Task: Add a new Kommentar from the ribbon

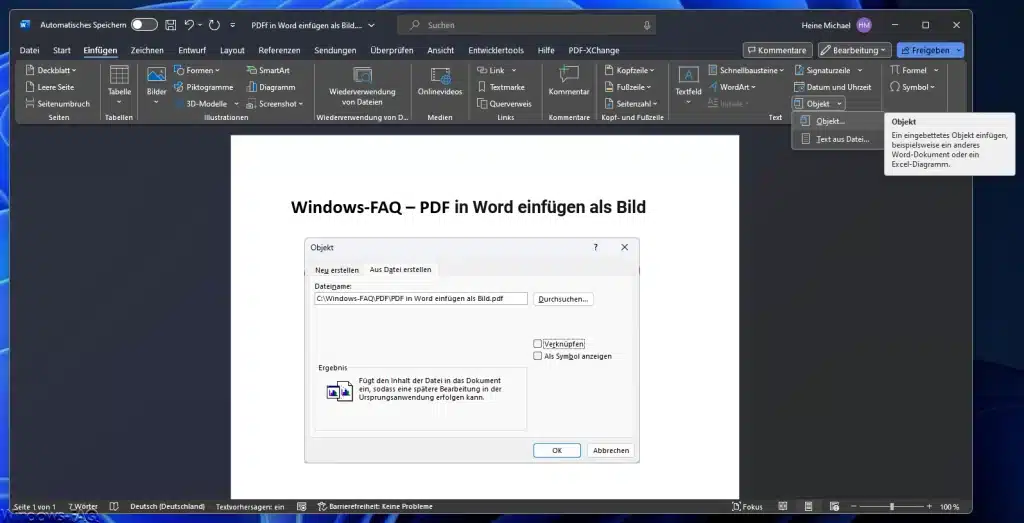Action: click(x=569, y=82)
